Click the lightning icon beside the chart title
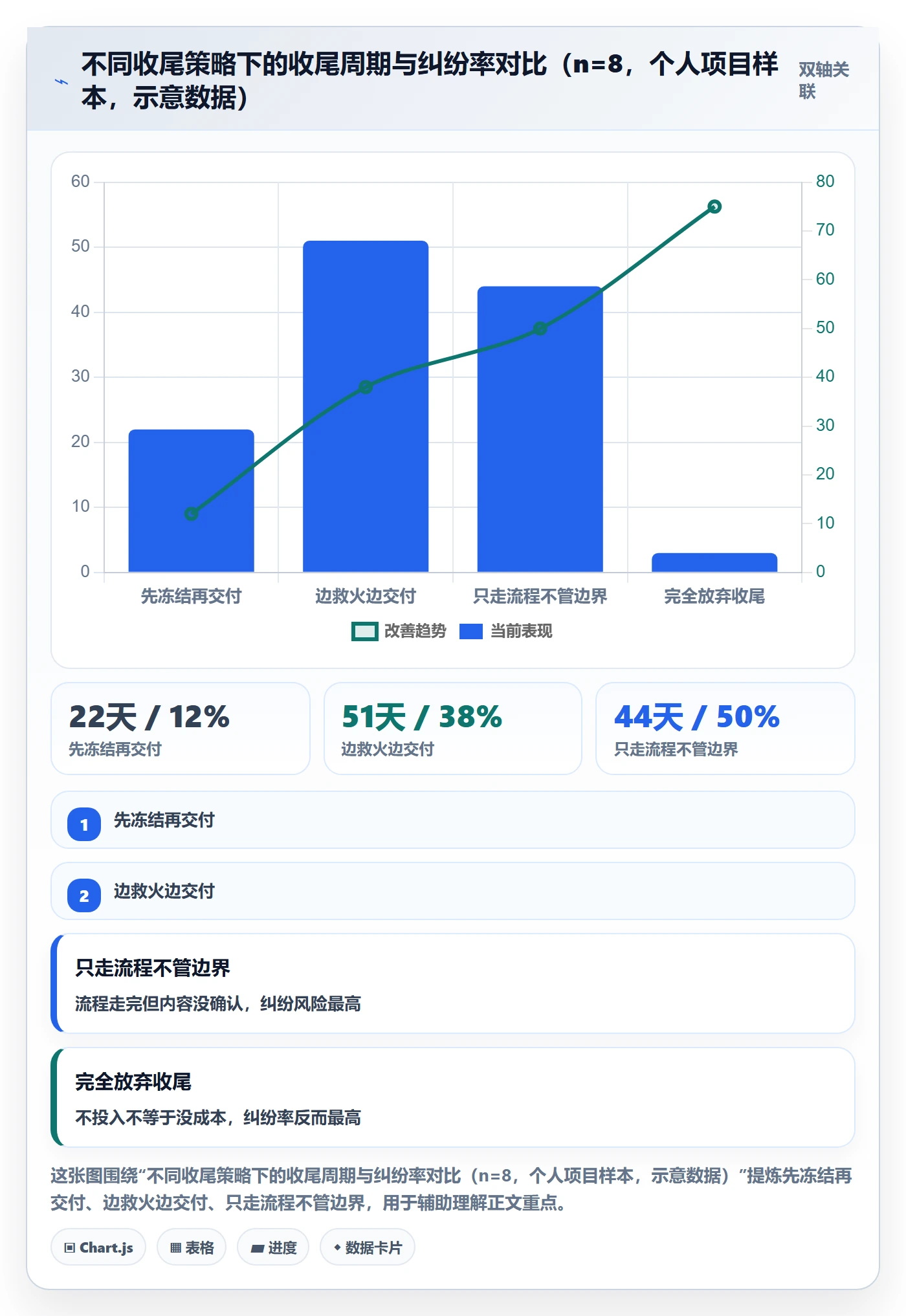This screenshot has width=906, height=1316. tap(61, 82)
